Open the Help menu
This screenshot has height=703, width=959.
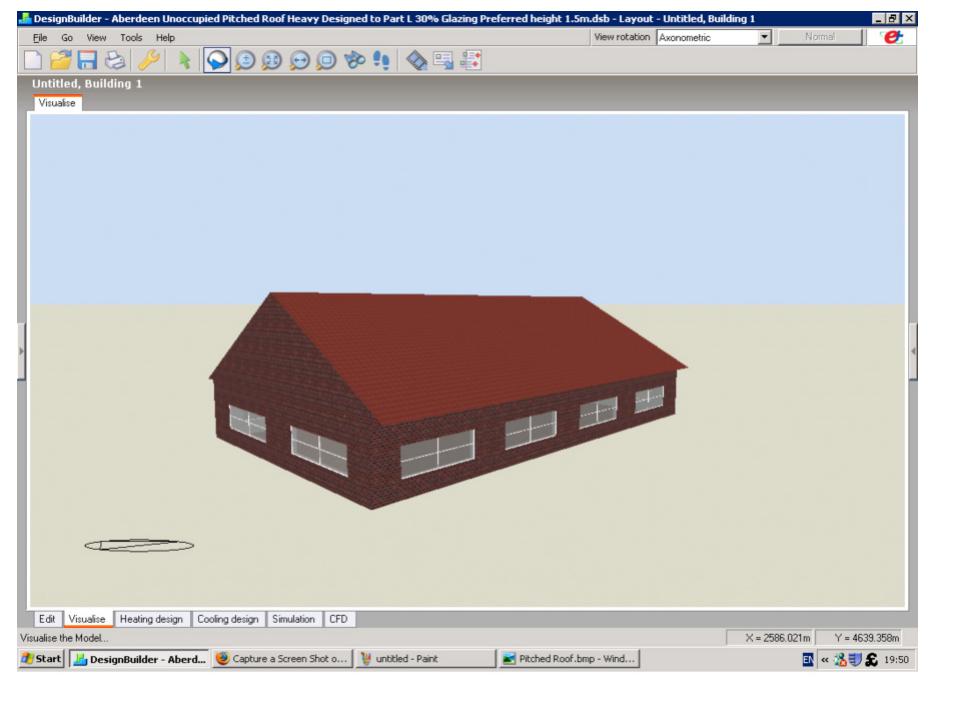[x=165, y=38]
